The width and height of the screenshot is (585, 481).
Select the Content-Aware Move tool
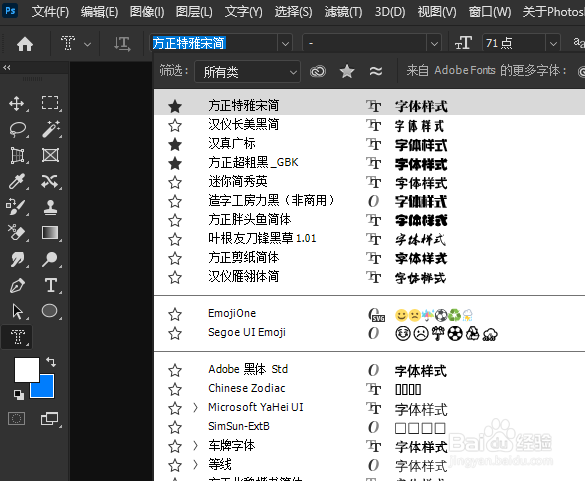tap(50, 181)
